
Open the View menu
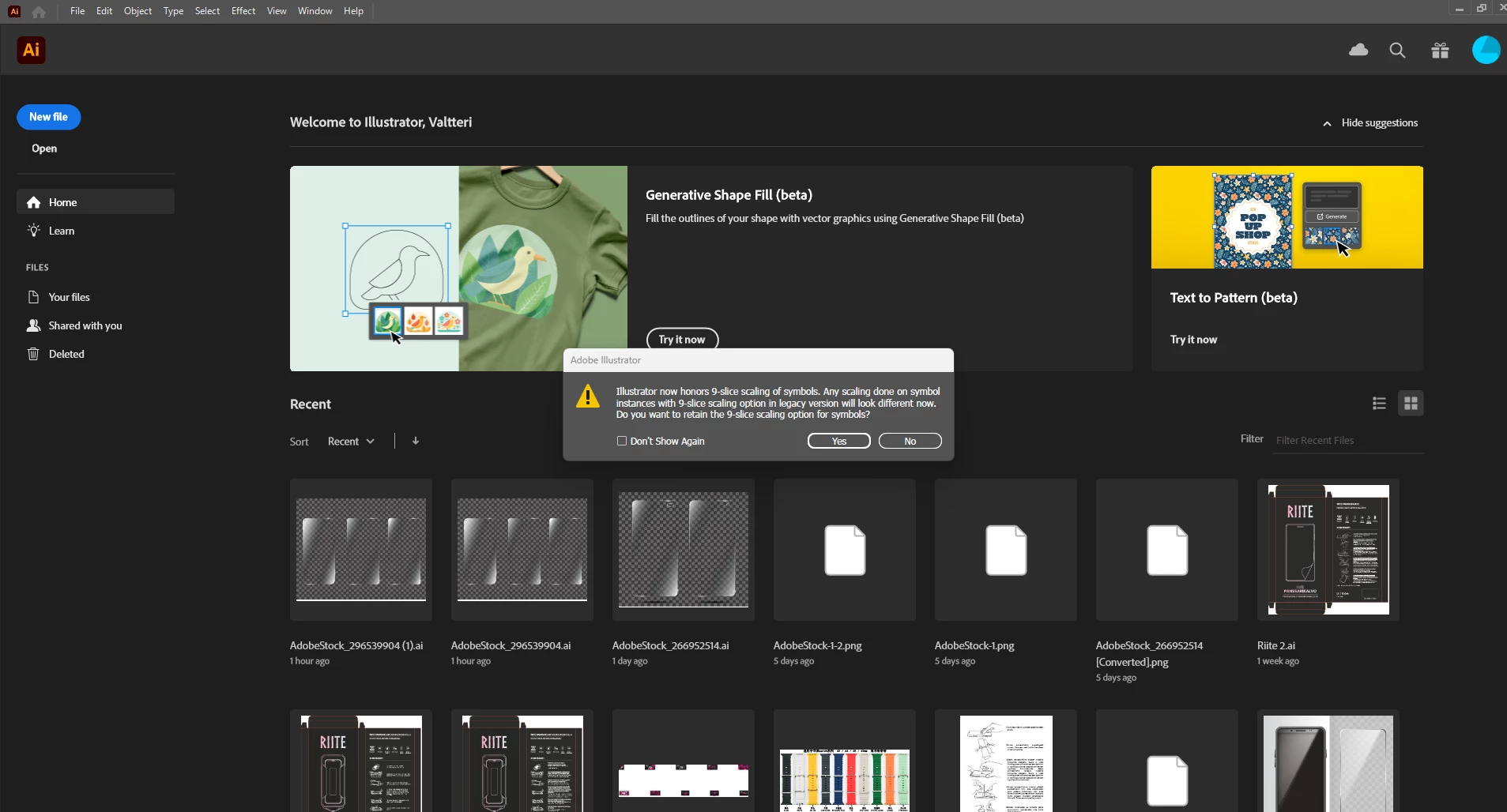click(x=277, y=11)
